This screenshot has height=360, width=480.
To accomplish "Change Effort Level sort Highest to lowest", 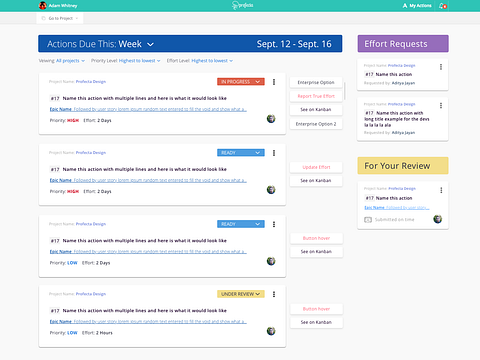I will point(212,61).
